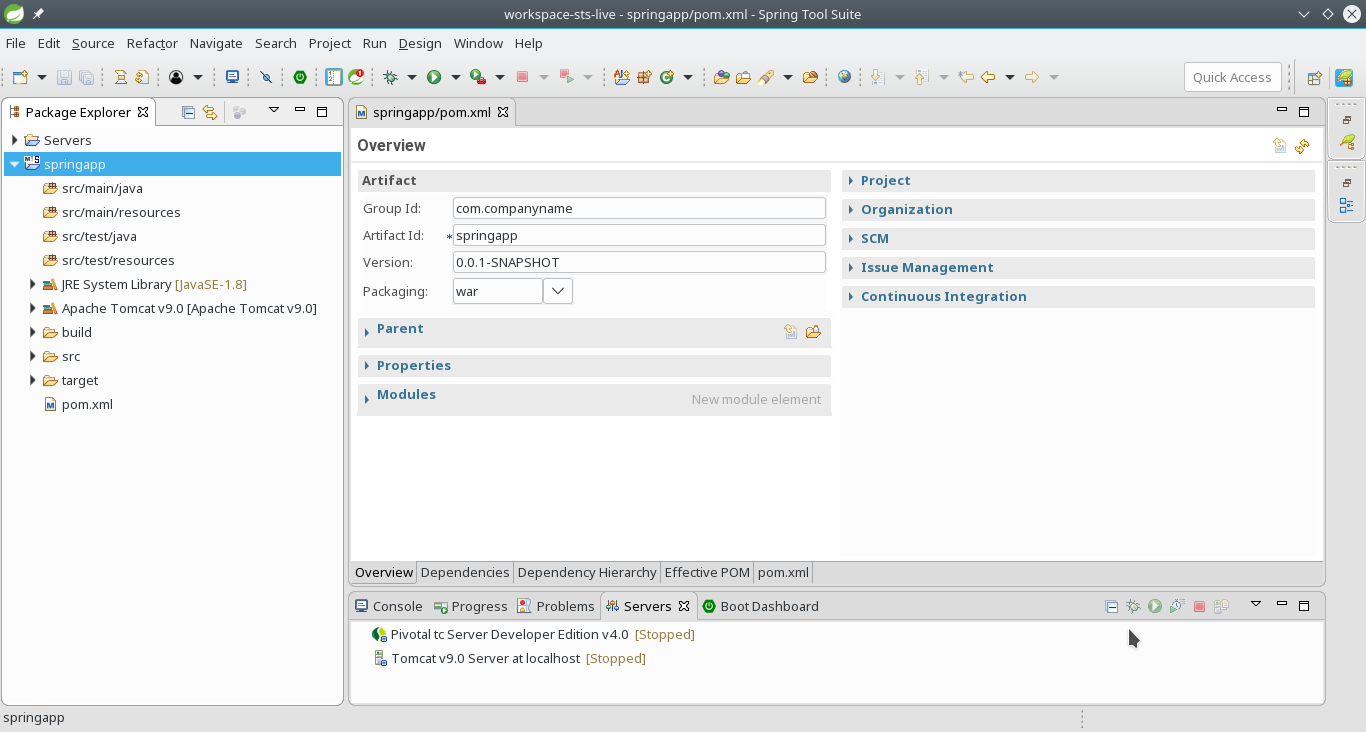Click the Open Web Browser globe icon
Viewport: 1366px width, 732px height.
click(x=844, y=77)
